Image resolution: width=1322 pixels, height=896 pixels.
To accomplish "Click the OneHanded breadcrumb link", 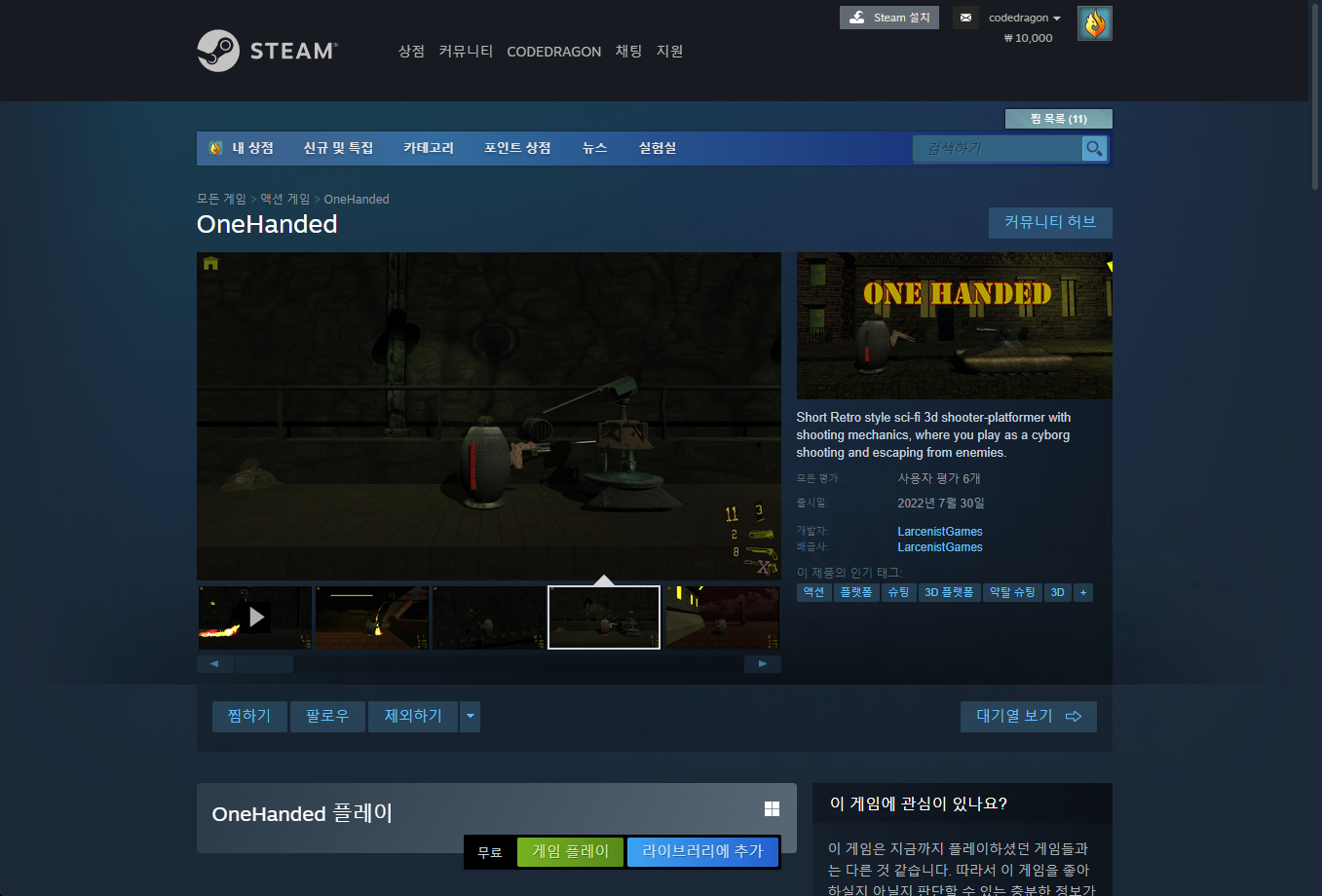I will click(357, 199).
